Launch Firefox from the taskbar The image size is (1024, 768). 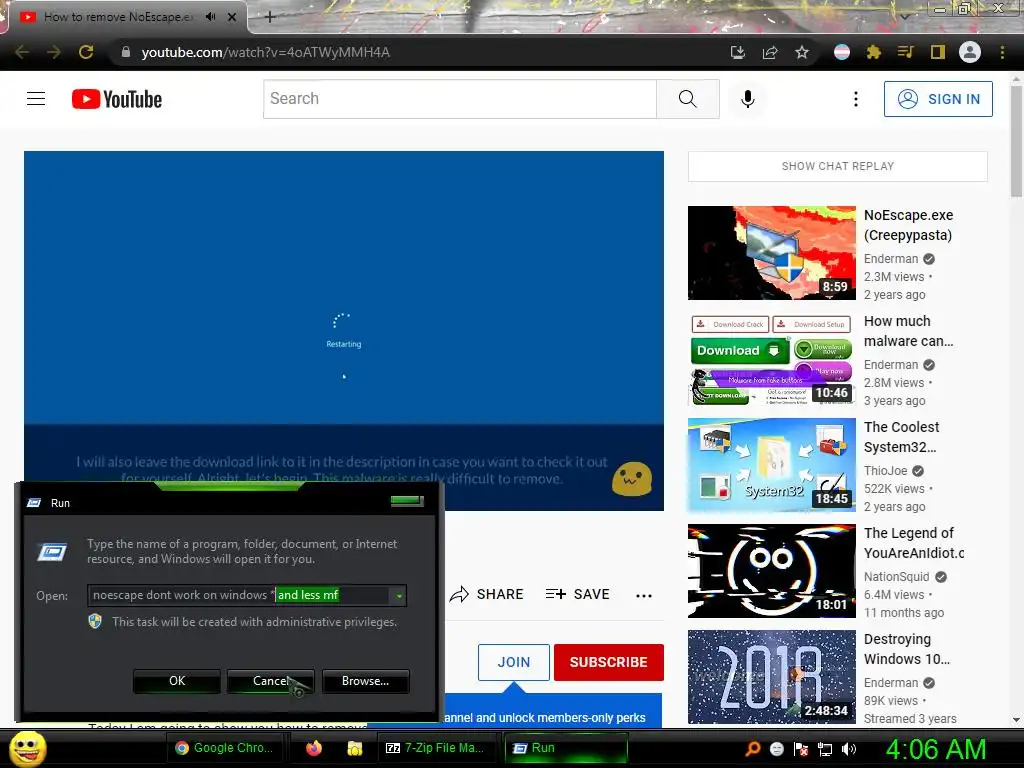[314, 748]
